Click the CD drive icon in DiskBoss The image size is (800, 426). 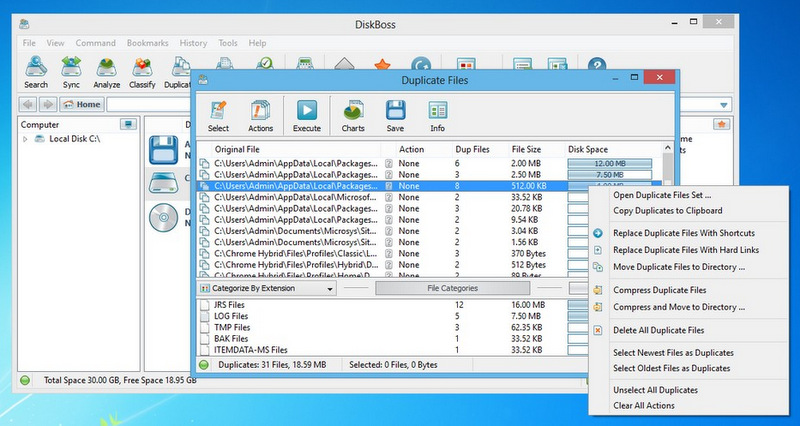click(x=163, y=218)
